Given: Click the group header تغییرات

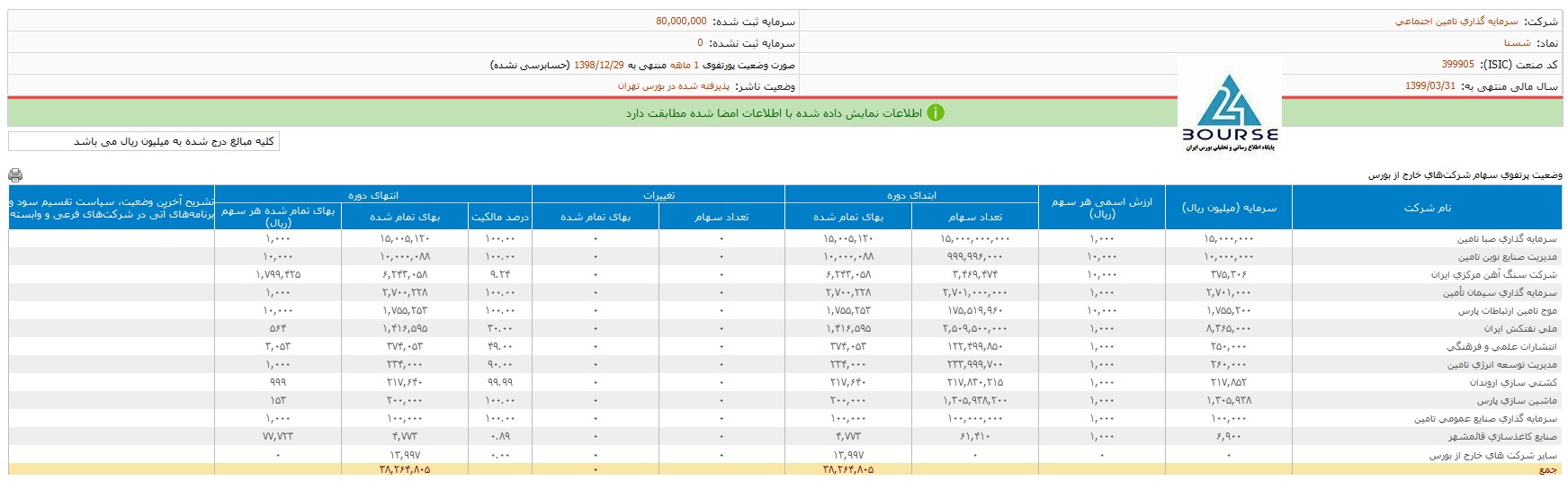Looking at the screenshot, I should pyautogui.click(x=659, y=195).
